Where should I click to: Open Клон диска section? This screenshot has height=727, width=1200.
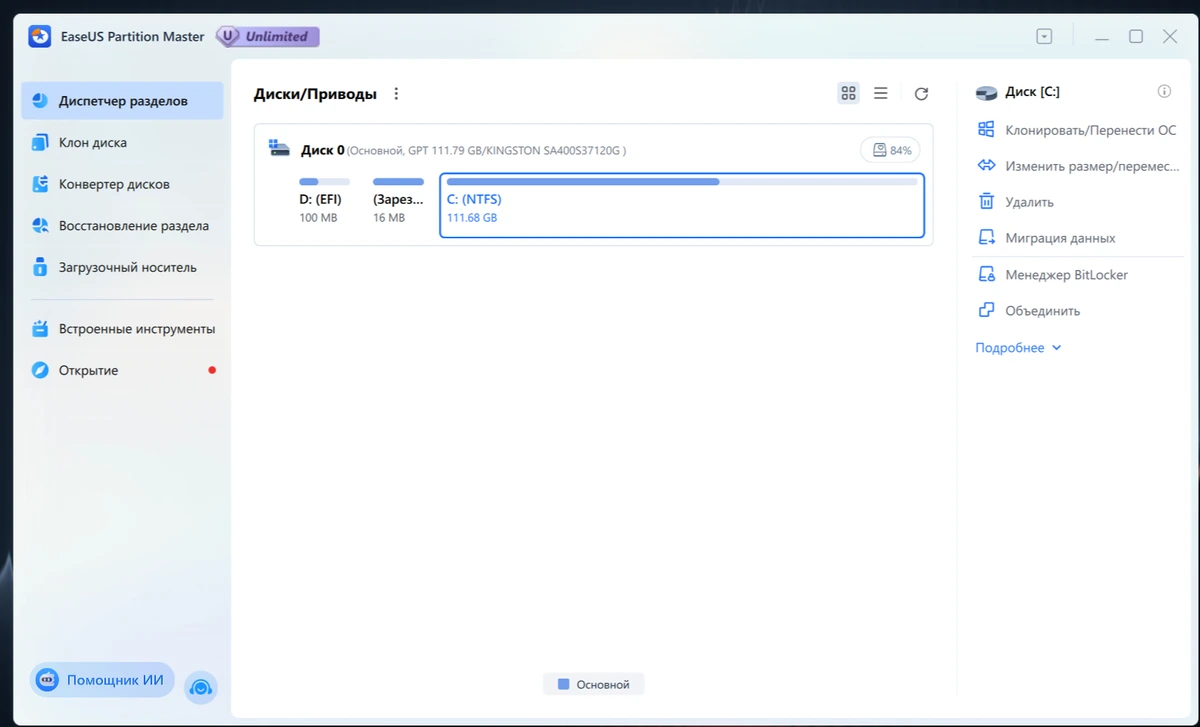[122, 143]
